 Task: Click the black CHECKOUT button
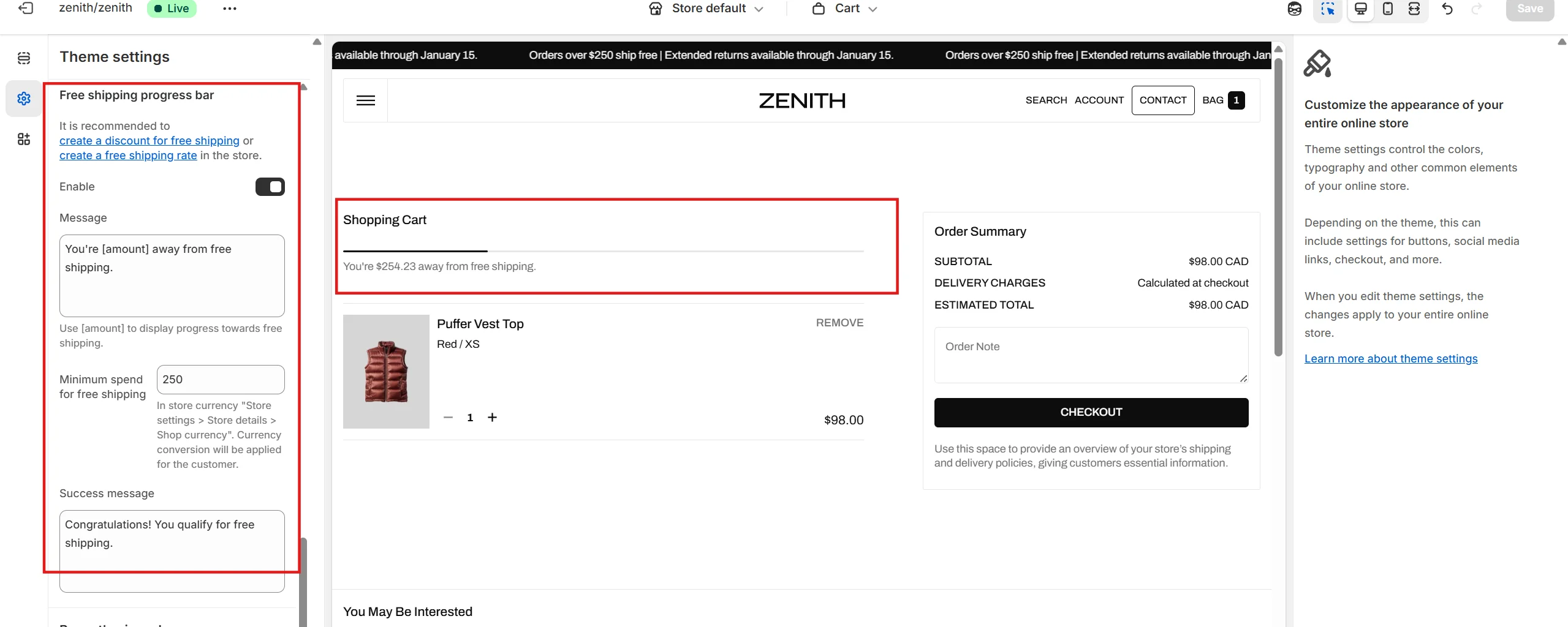1091,412
